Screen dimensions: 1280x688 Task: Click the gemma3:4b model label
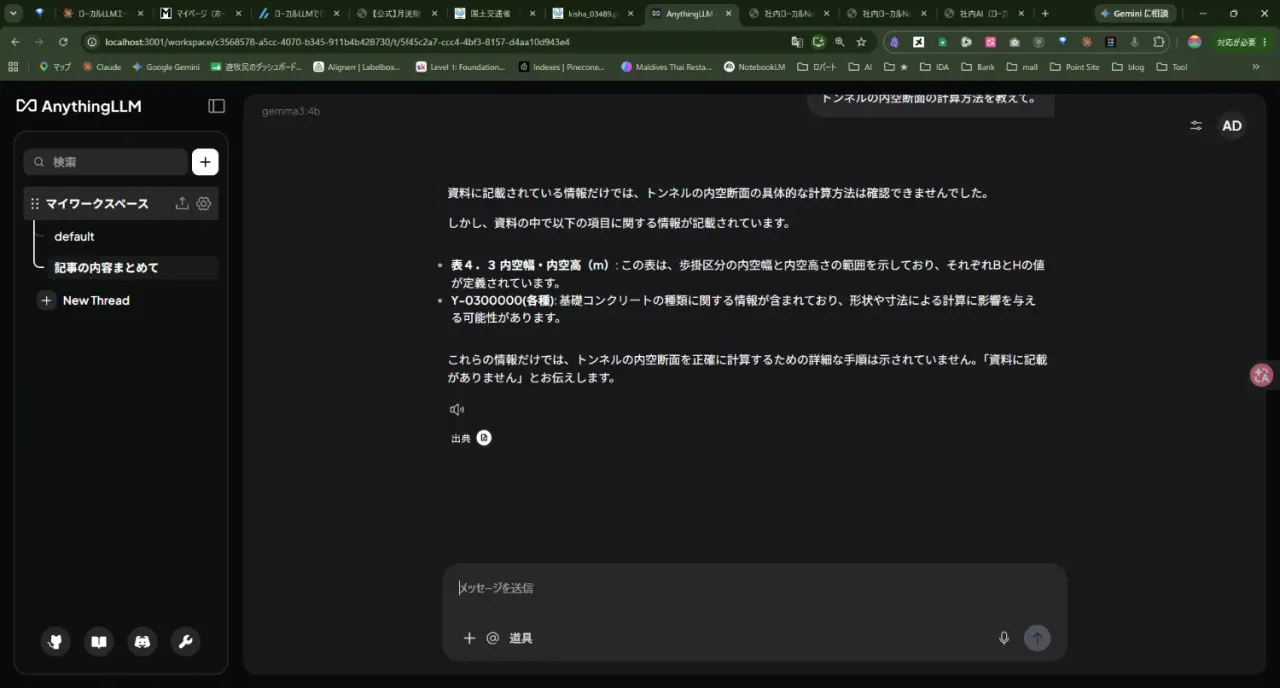(291, 111)
